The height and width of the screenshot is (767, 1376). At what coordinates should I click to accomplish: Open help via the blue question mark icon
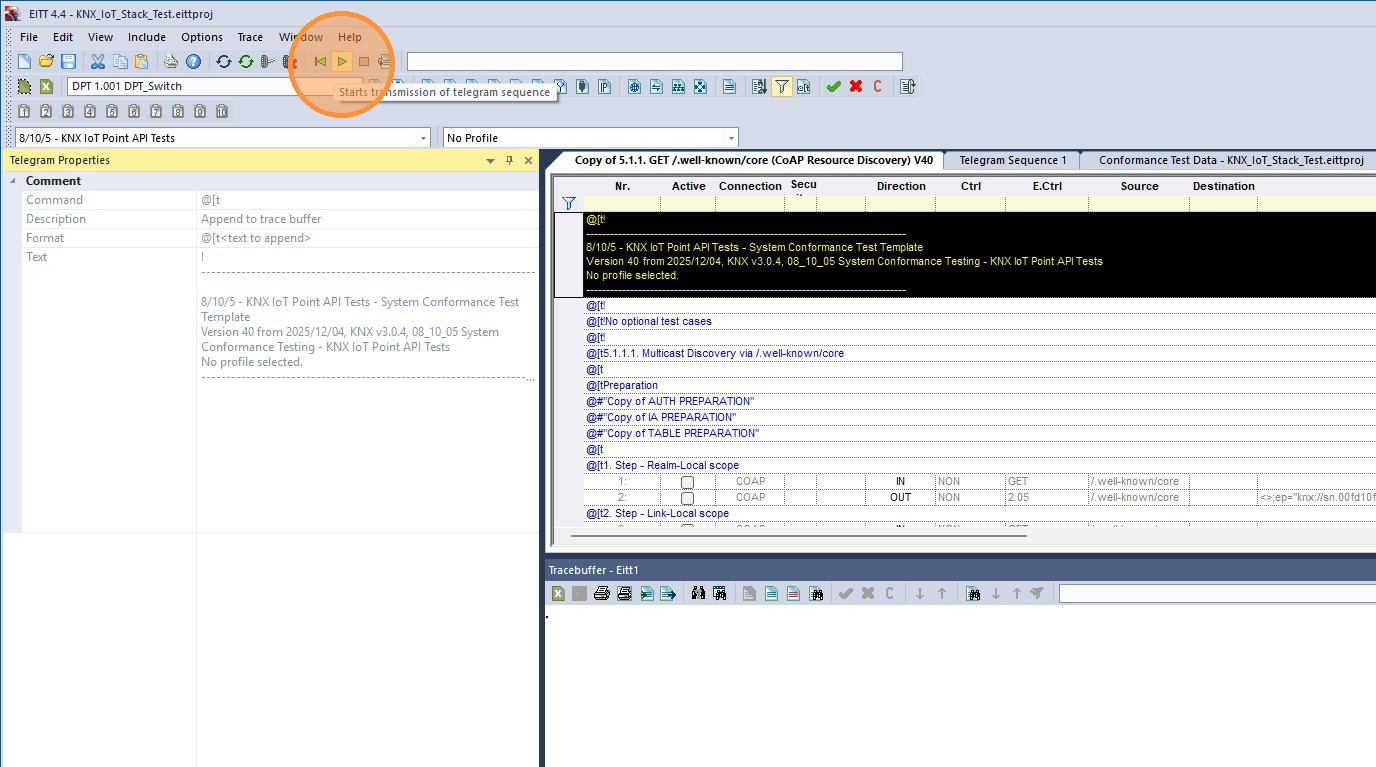point(193,62)
